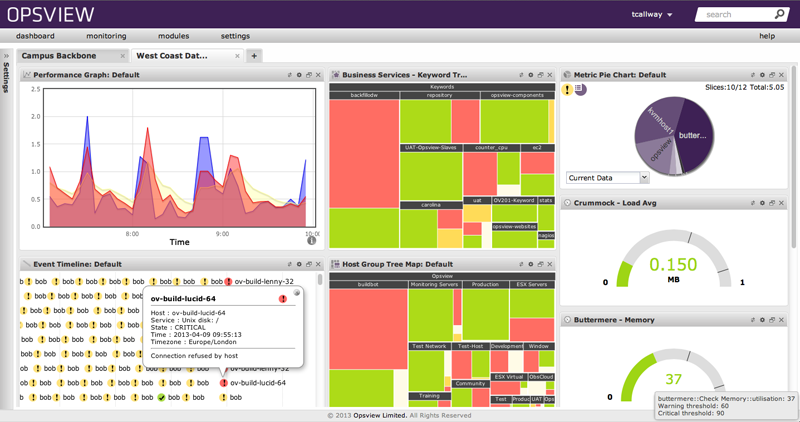Select the repository keyword header

[439, 95]
